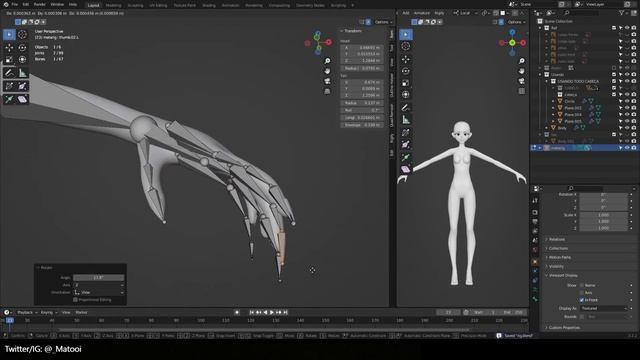Open the Render menu

[40, 4]
